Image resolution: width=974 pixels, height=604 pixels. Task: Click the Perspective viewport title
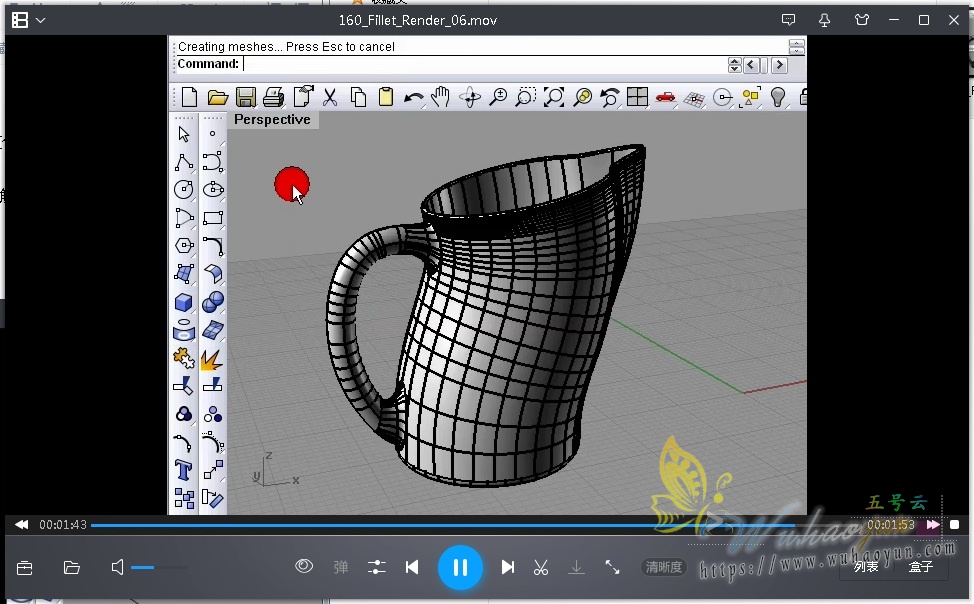tap(272, 119)
